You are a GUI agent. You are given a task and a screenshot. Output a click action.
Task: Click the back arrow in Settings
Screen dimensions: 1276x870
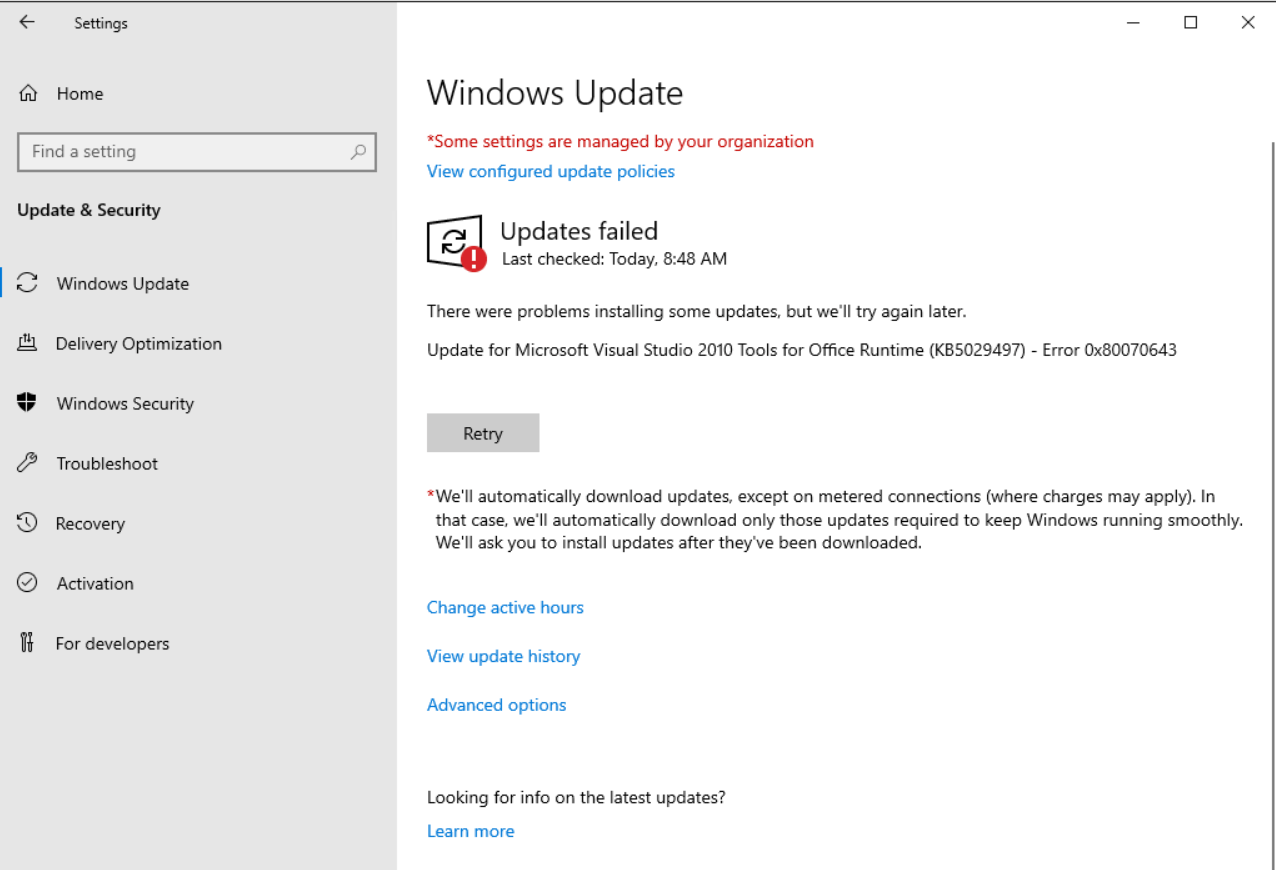[27, 22]
